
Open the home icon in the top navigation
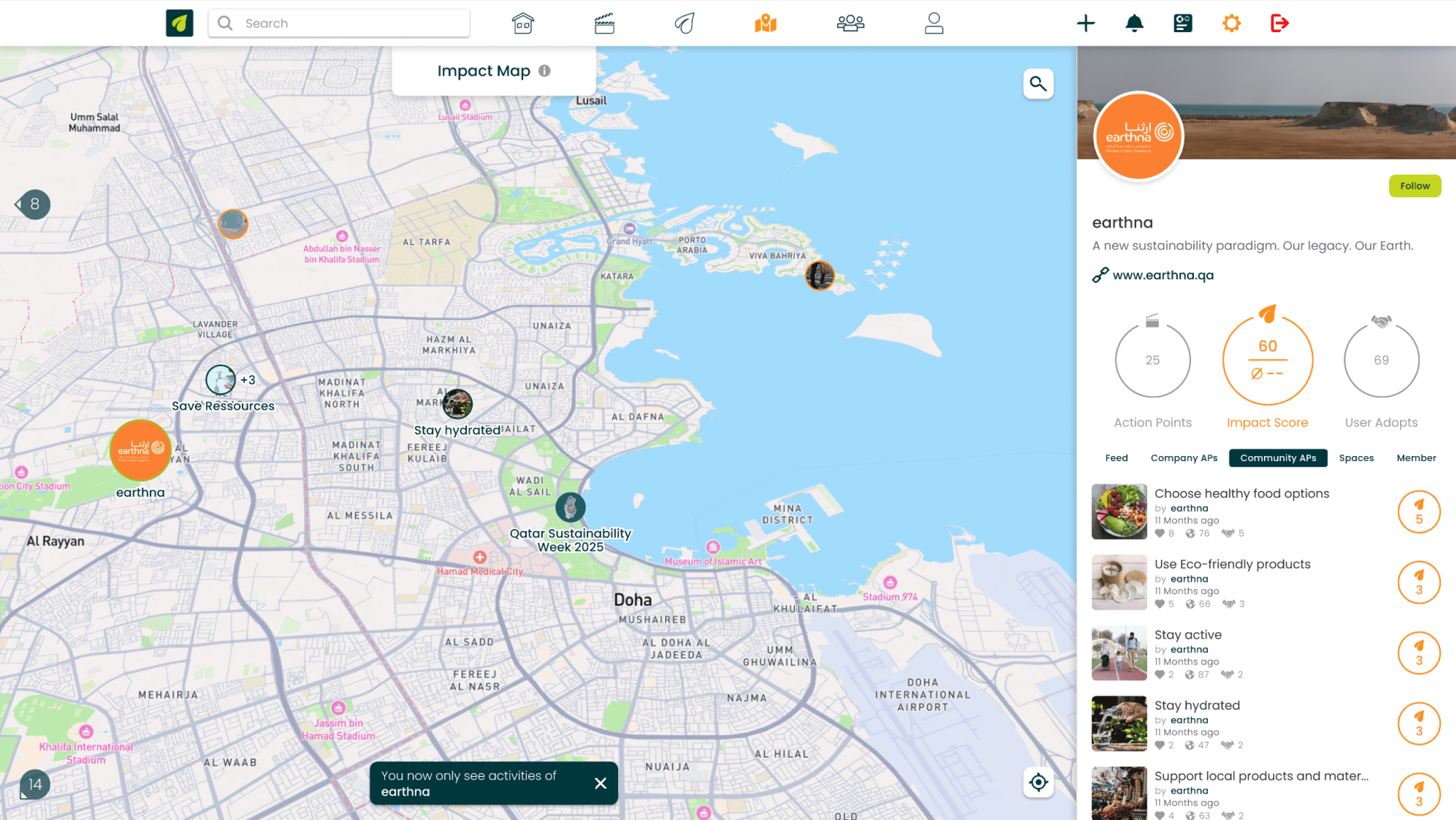click(x=523, y=23)
